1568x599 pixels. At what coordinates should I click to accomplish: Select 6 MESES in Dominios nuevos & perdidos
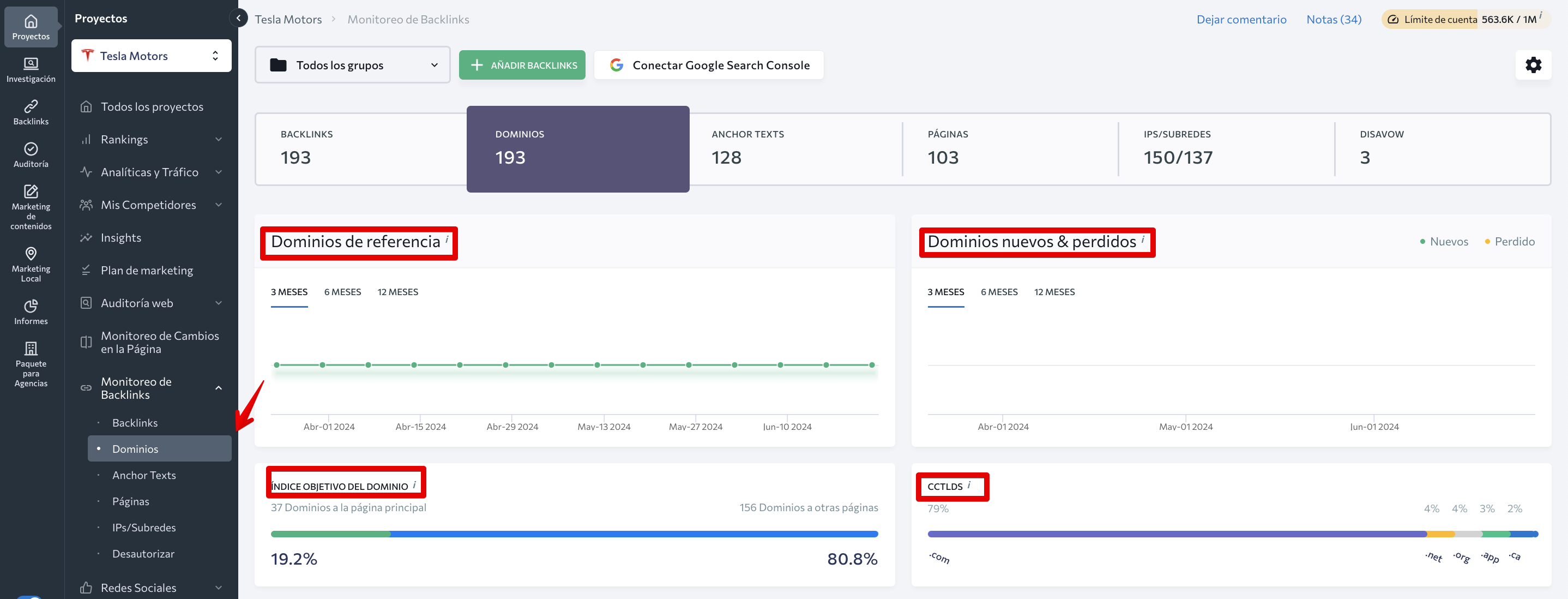tap(999, 292)
